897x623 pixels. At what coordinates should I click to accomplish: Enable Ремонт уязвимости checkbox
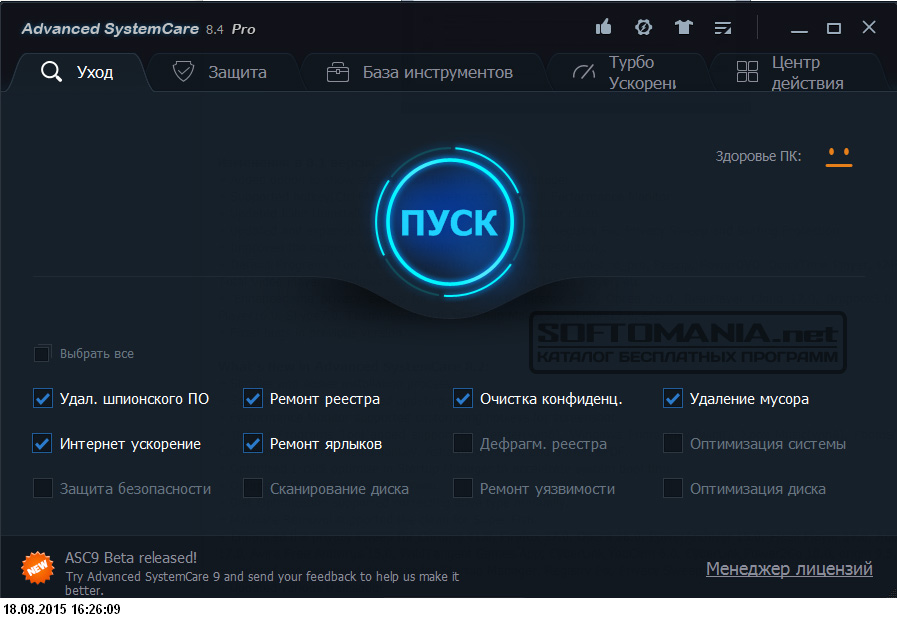(463, 489)
